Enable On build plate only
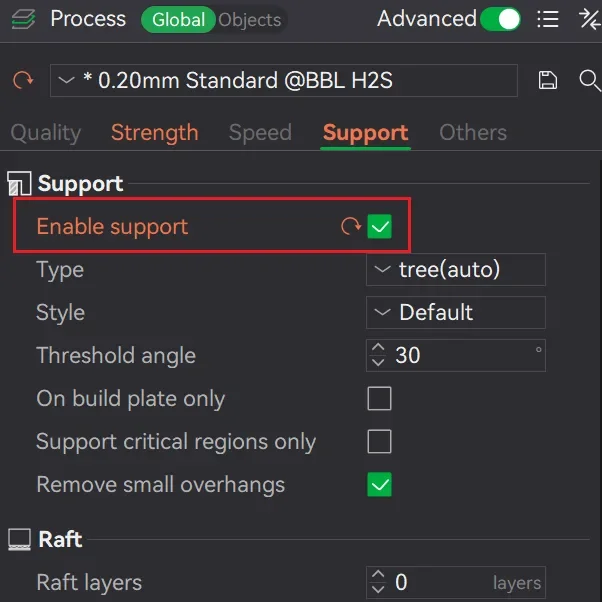The image size is (602, 602). [x=379, y=398]
